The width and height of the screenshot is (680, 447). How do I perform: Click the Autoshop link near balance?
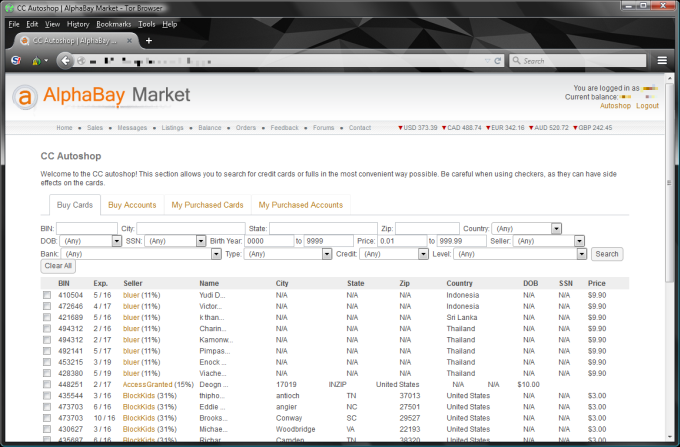point(615,106)
